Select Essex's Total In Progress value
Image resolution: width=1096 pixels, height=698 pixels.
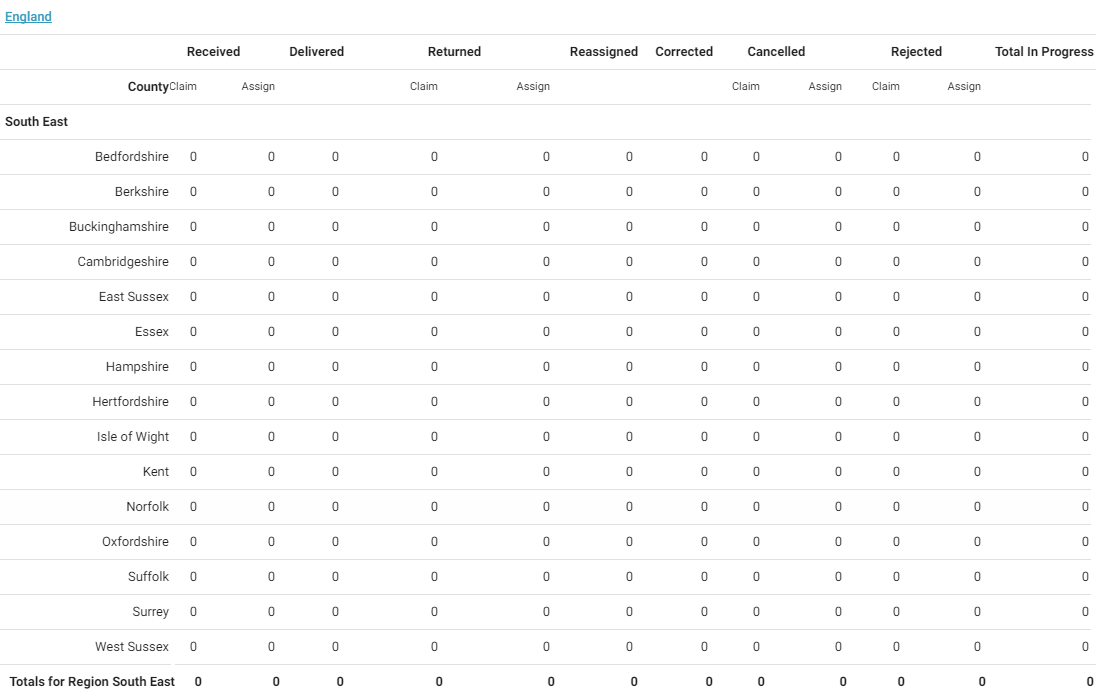click(1084, 332)
